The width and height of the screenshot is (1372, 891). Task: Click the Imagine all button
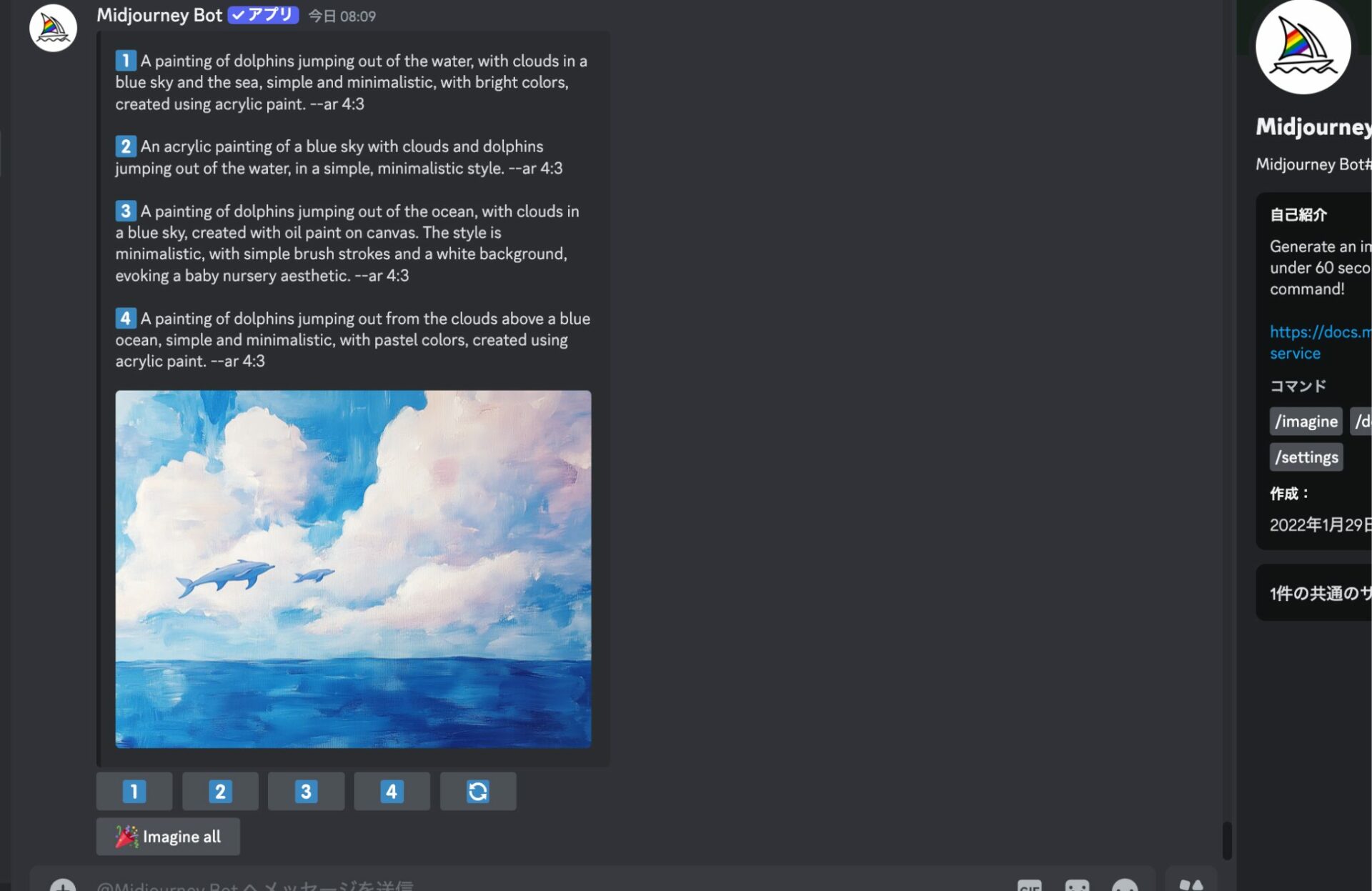(168, 836)
